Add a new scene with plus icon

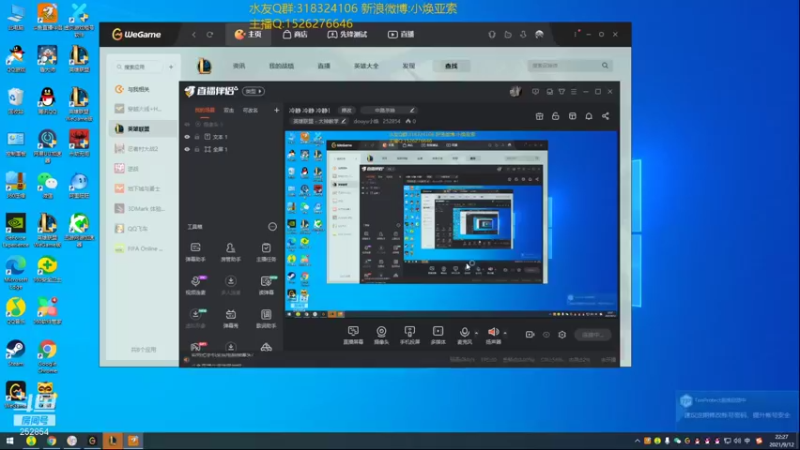[x=277, y=110]
